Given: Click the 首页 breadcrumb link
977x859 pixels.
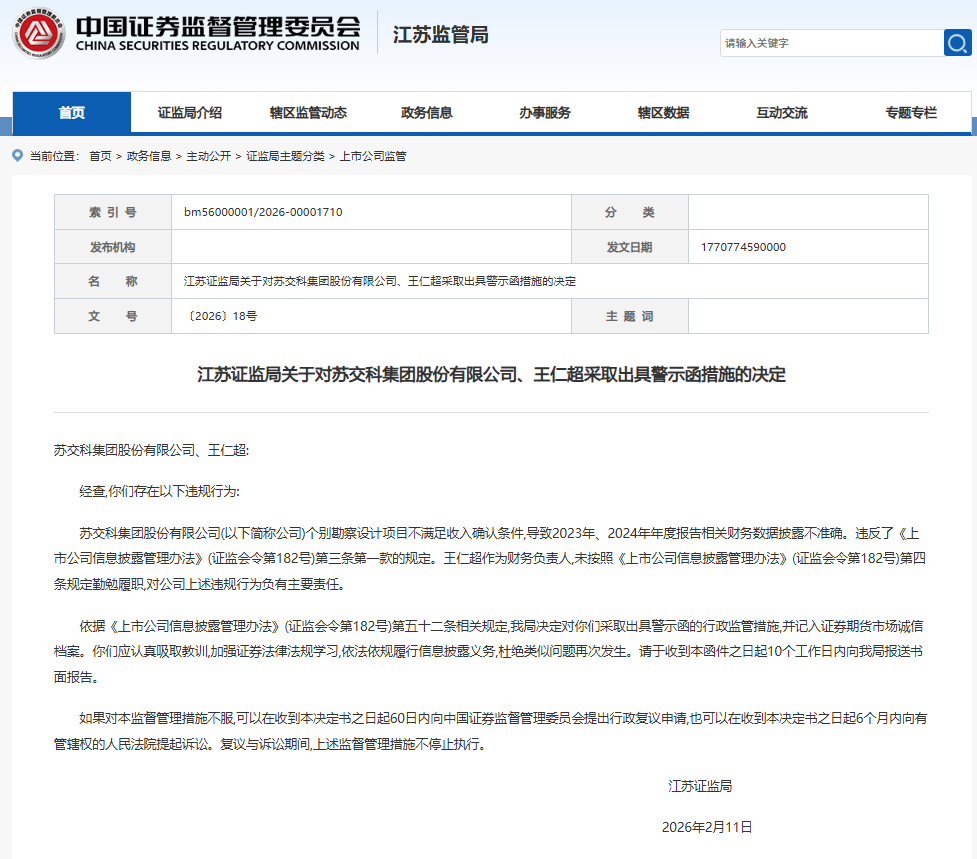Looking at the screenshot, I should [100, 156].
